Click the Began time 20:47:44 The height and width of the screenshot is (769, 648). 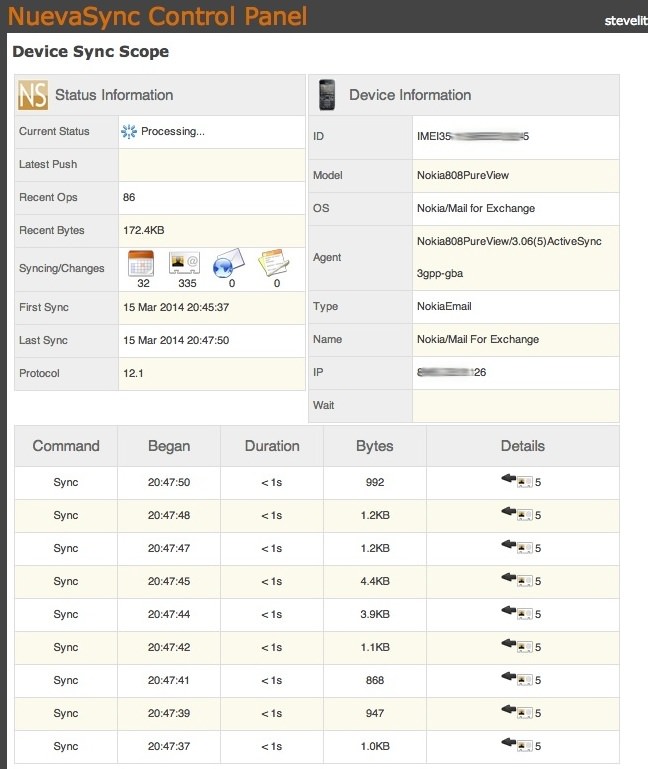(169, 614)
